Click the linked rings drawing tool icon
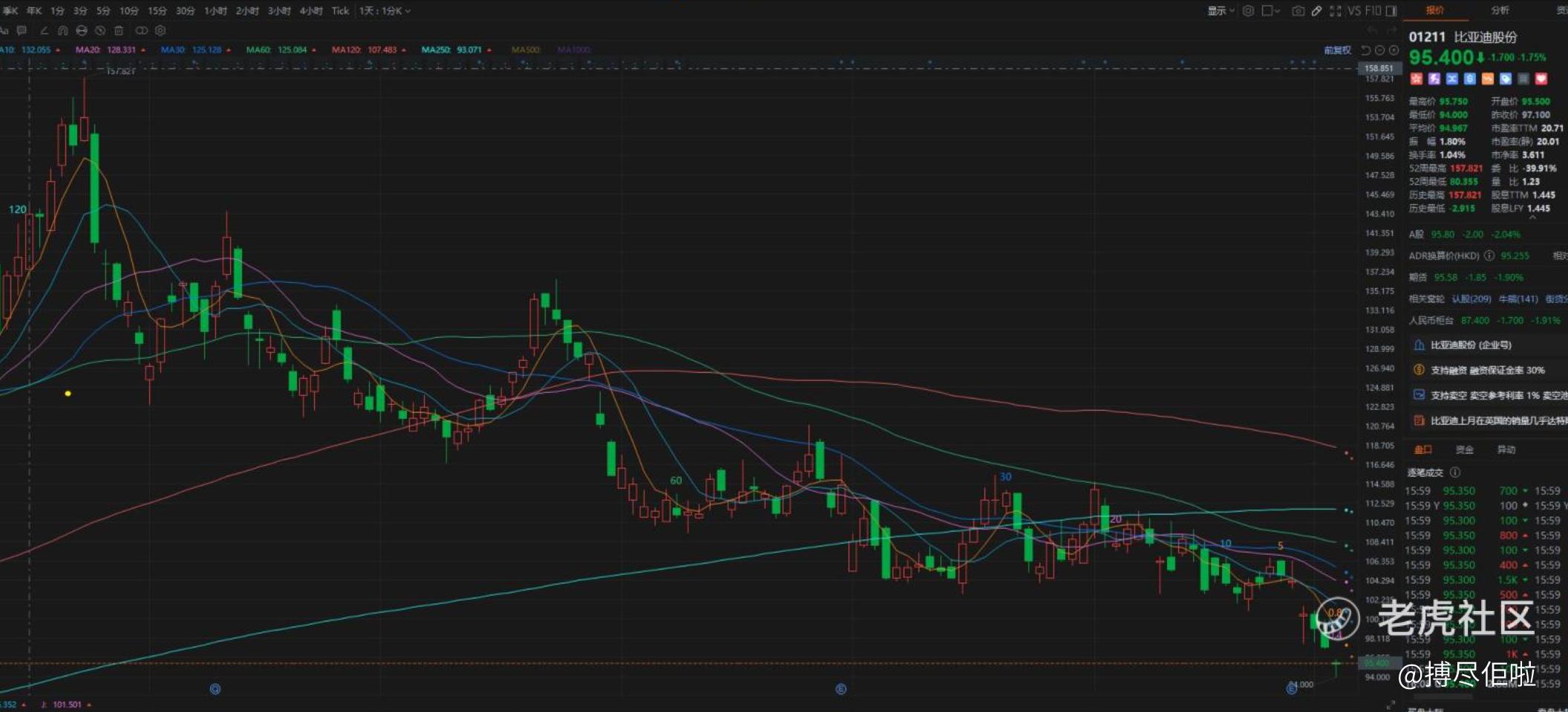Image resolution: width=1568 pixels, height=712 pixels. (141, 30)
